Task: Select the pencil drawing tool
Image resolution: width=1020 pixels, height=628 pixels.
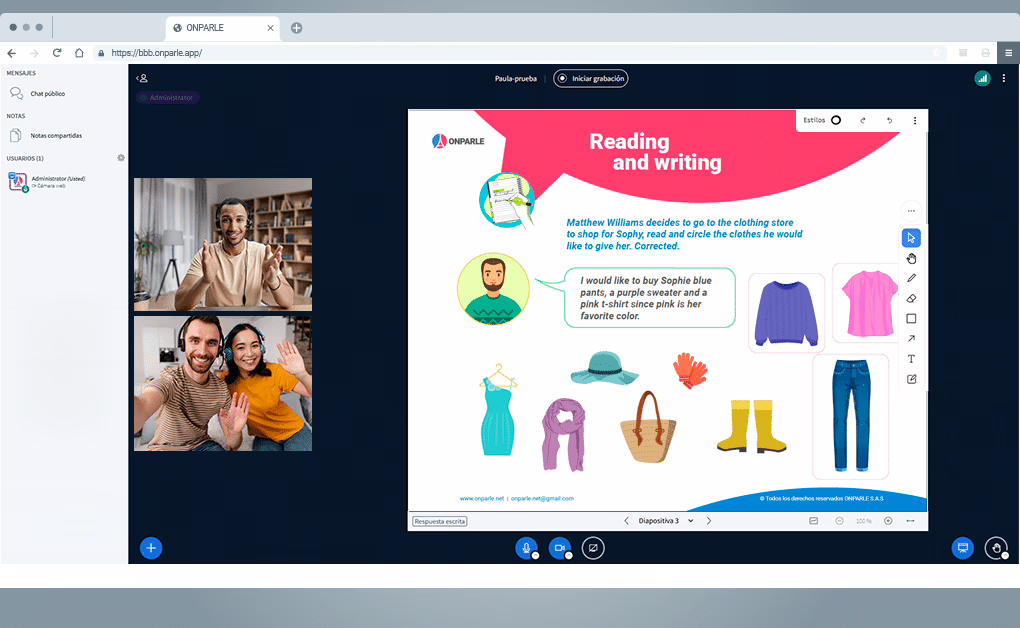Action: point(911,278)
